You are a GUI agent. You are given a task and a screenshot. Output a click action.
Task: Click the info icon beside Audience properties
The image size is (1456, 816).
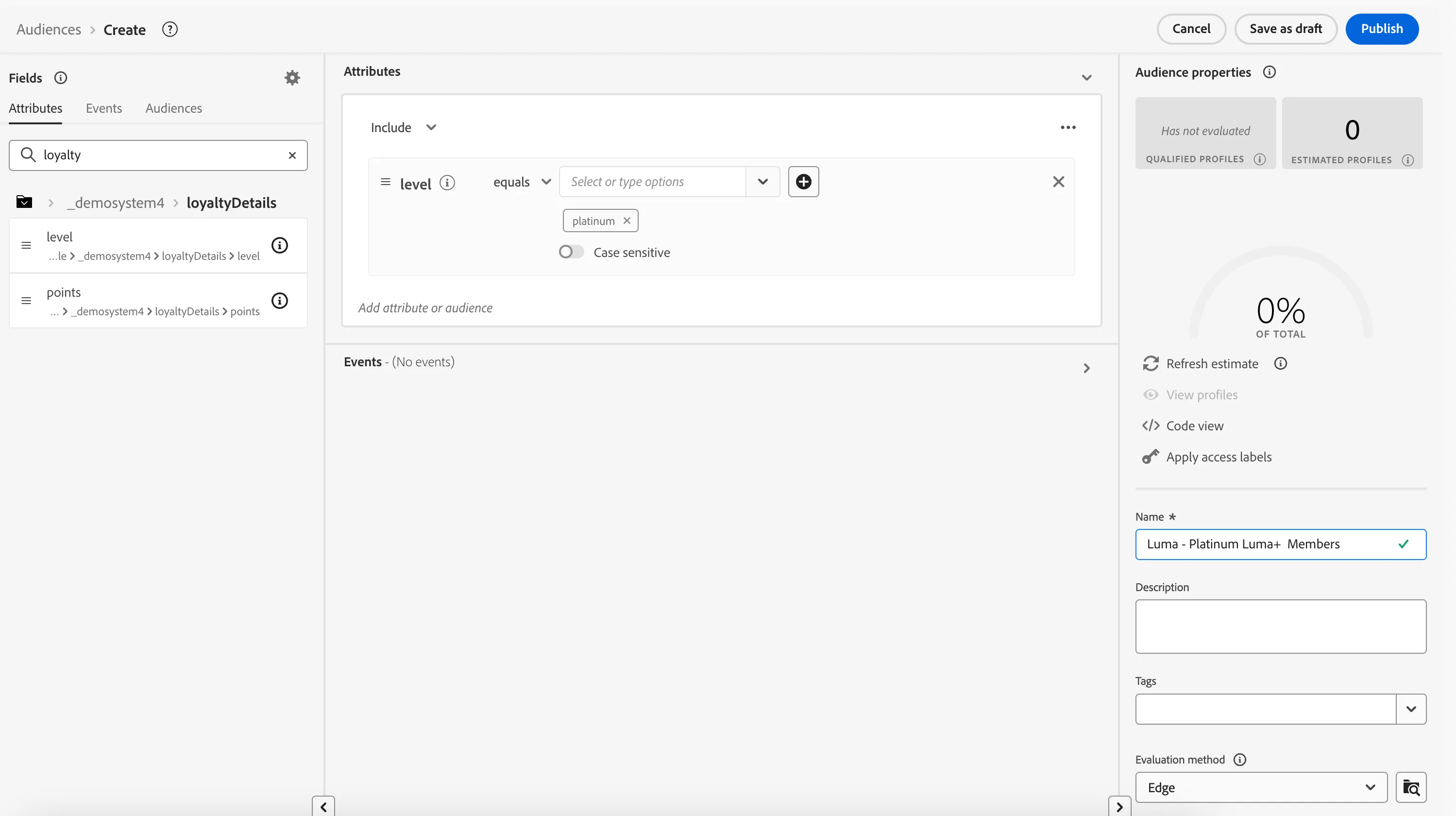click(1270, 72)
